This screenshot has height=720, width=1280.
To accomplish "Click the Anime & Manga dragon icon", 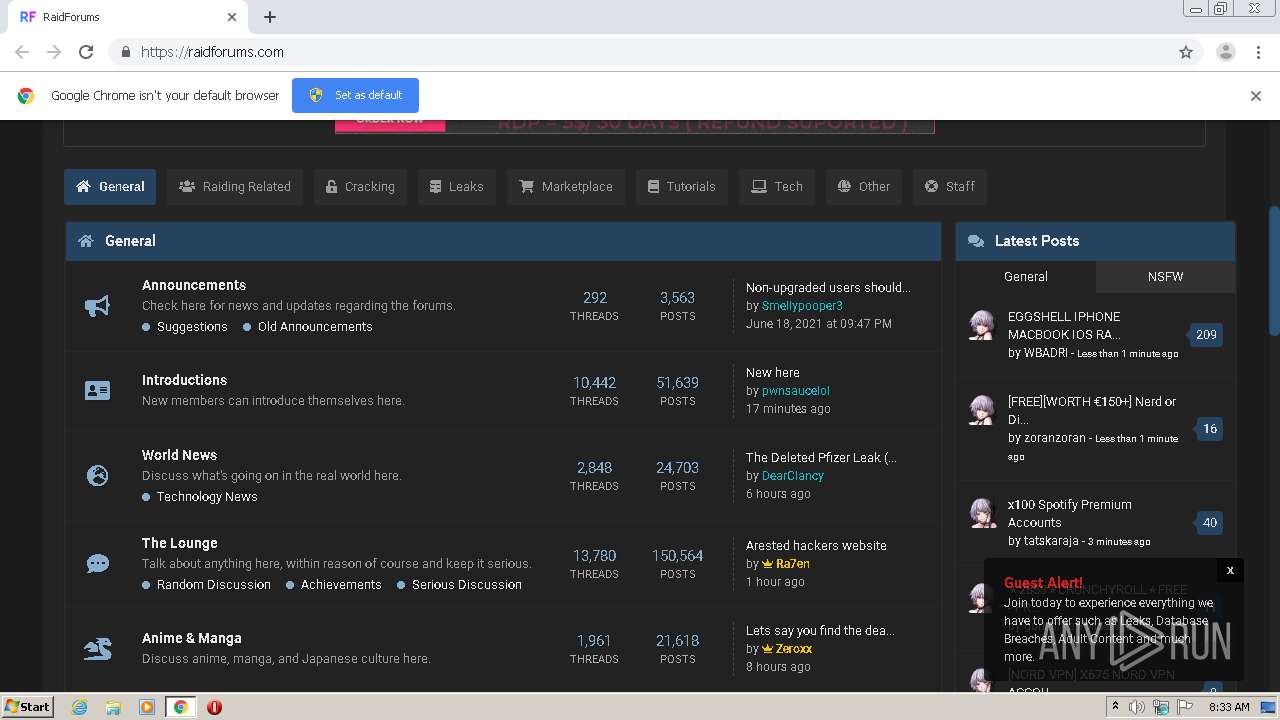I will coord(97,649).
